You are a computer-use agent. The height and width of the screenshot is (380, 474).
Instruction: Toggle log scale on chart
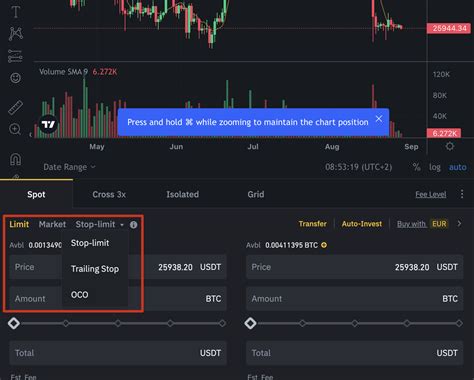click(435, 167)
